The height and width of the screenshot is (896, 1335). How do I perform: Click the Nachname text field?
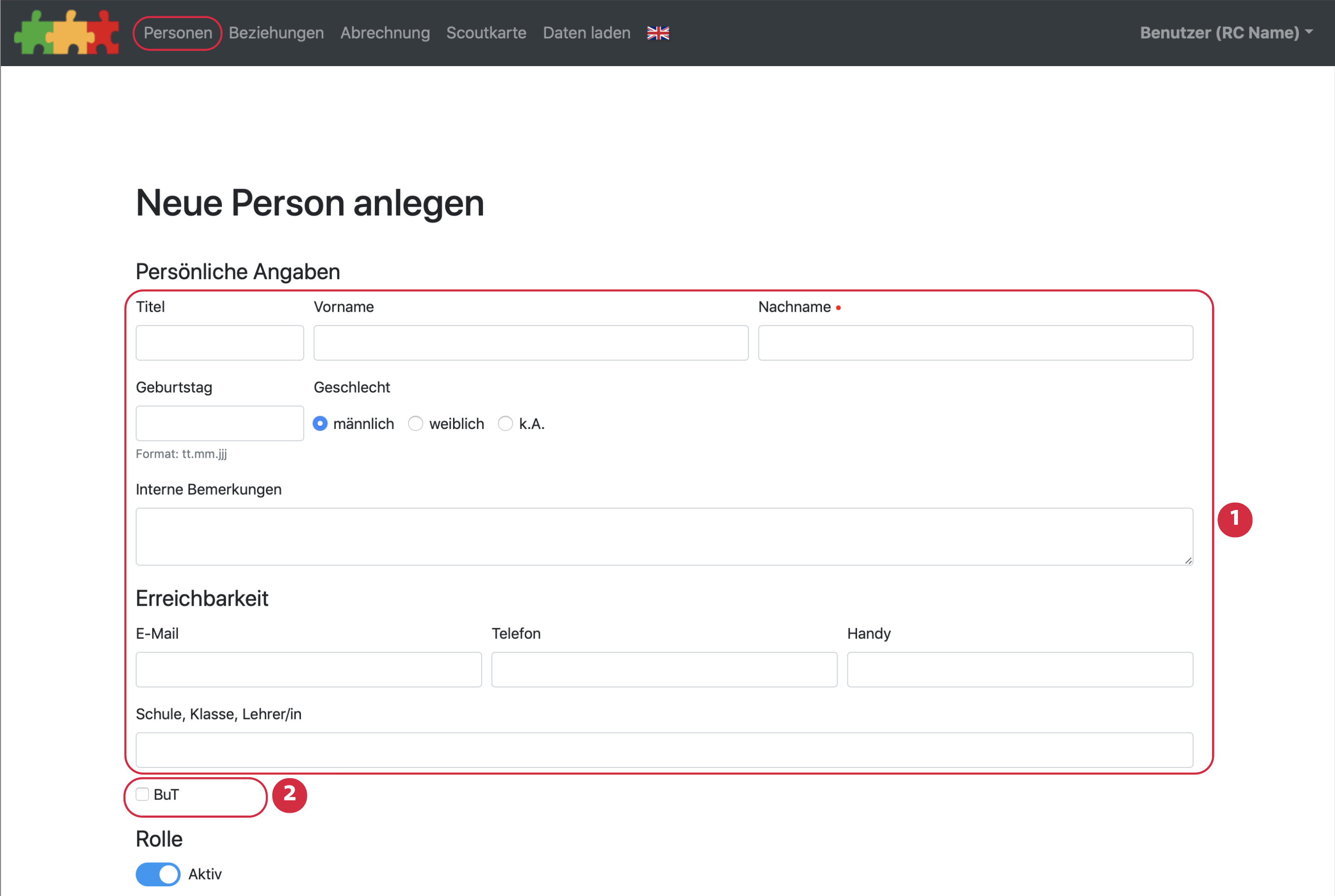tap(974, 343)
